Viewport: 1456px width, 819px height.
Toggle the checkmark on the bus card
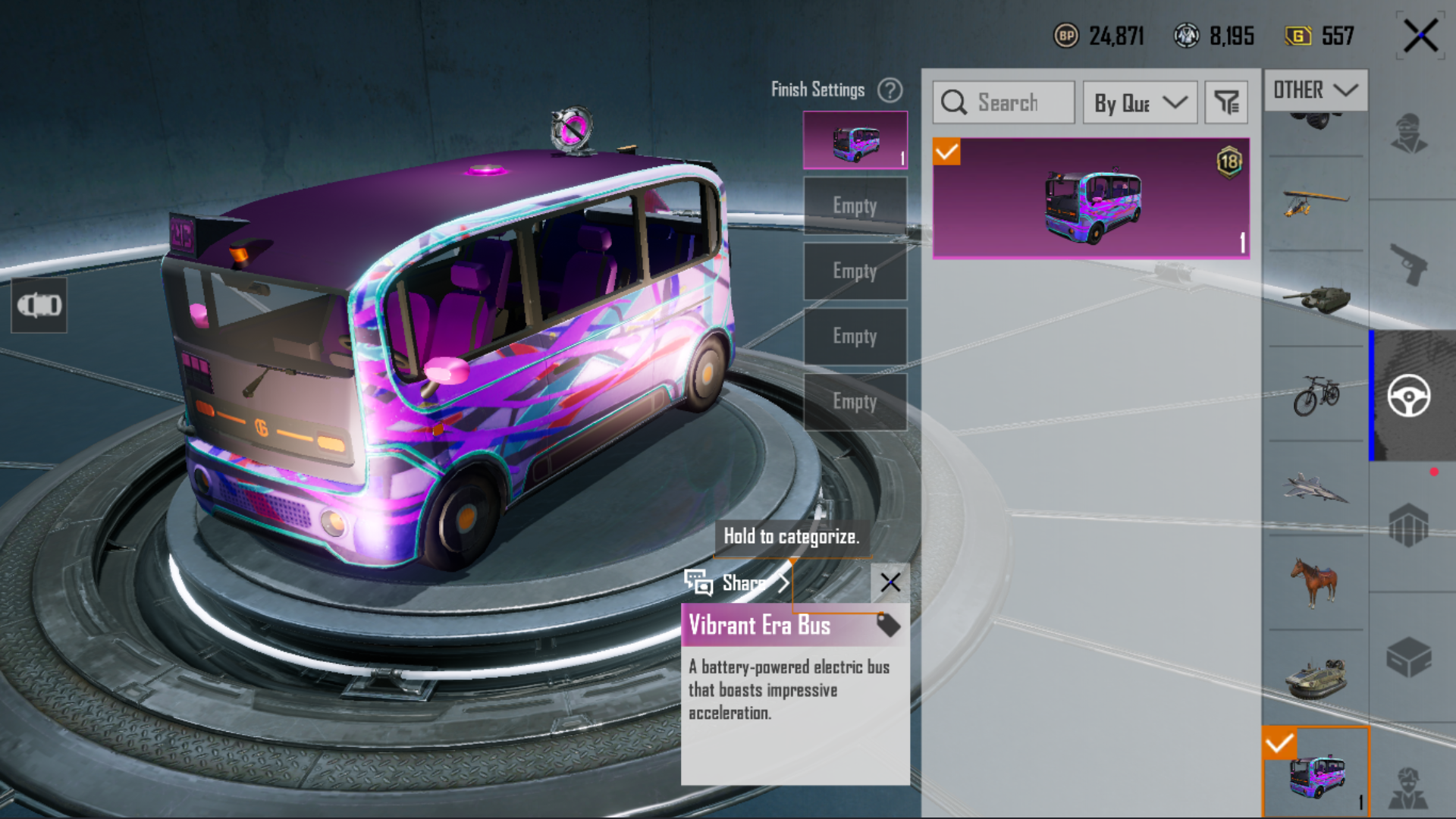coord(946,152)
